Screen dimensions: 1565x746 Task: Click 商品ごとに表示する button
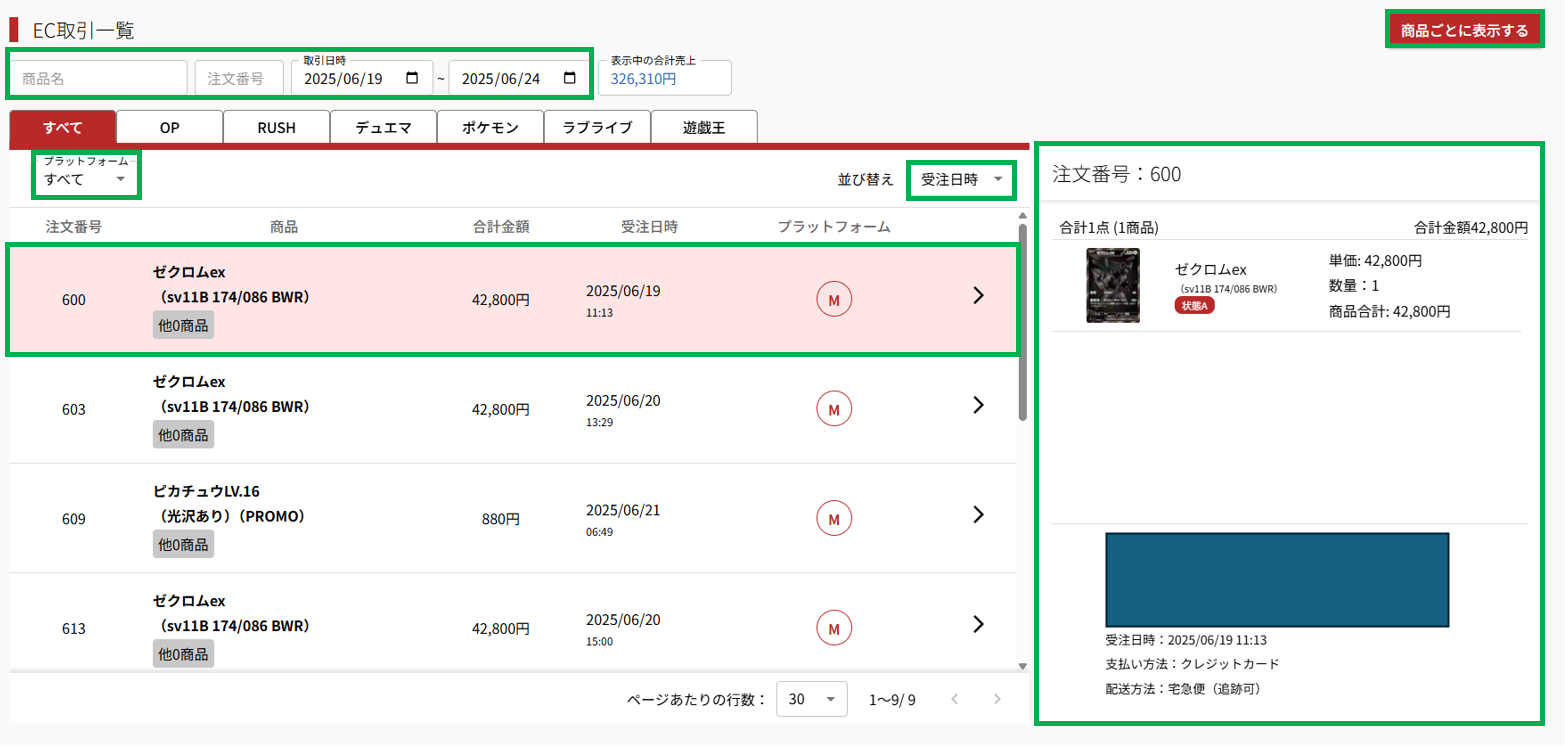[1463, 31]
